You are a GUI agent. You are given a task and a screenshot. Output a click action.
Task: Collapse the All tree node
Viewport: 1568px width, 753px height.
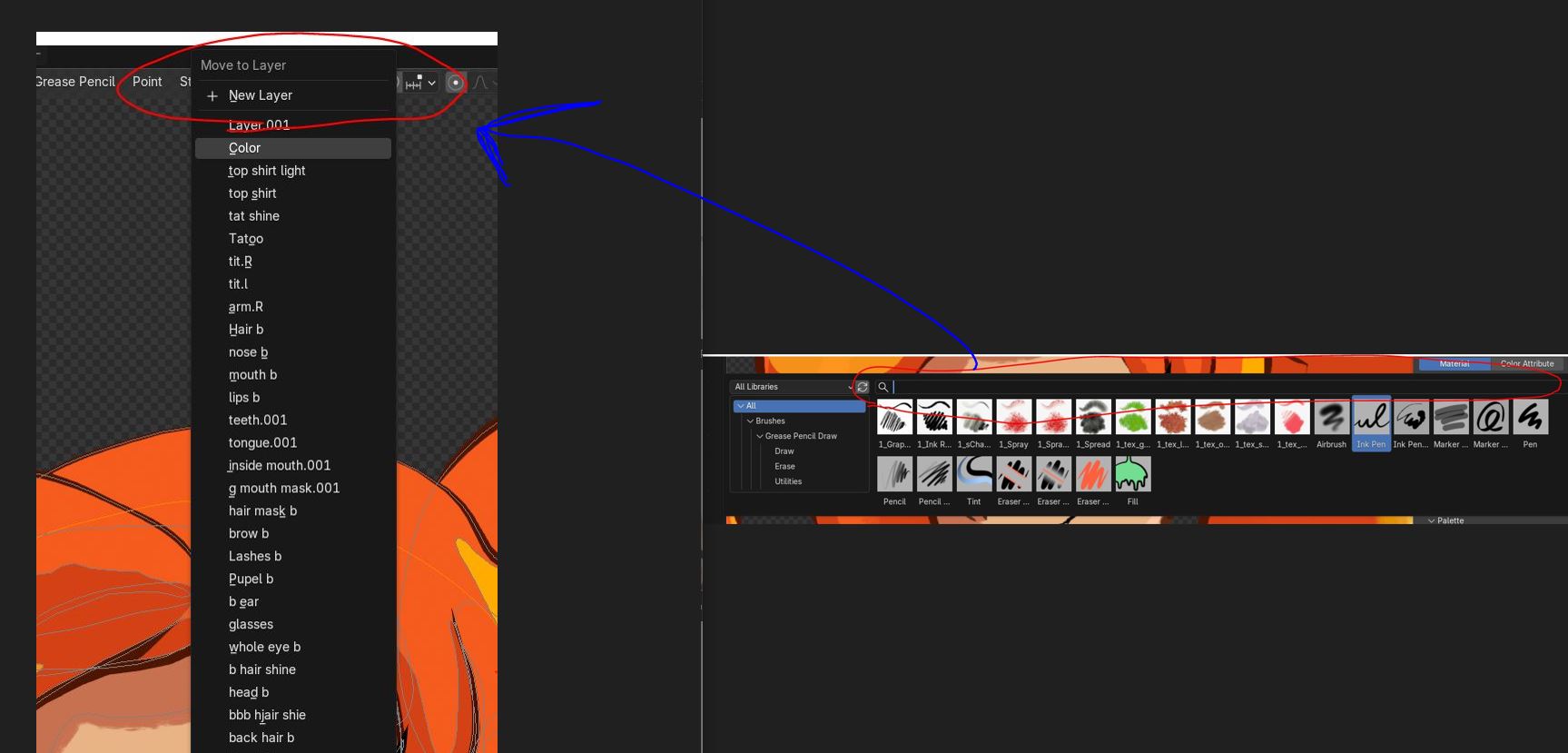pos(741,406)
